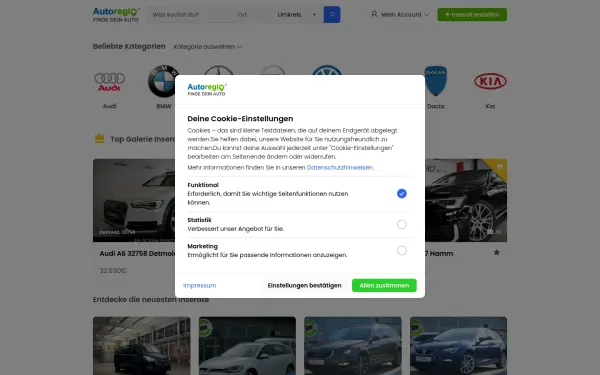600x375 pixels.
Task: Click the blue search button
Action: 332,15
